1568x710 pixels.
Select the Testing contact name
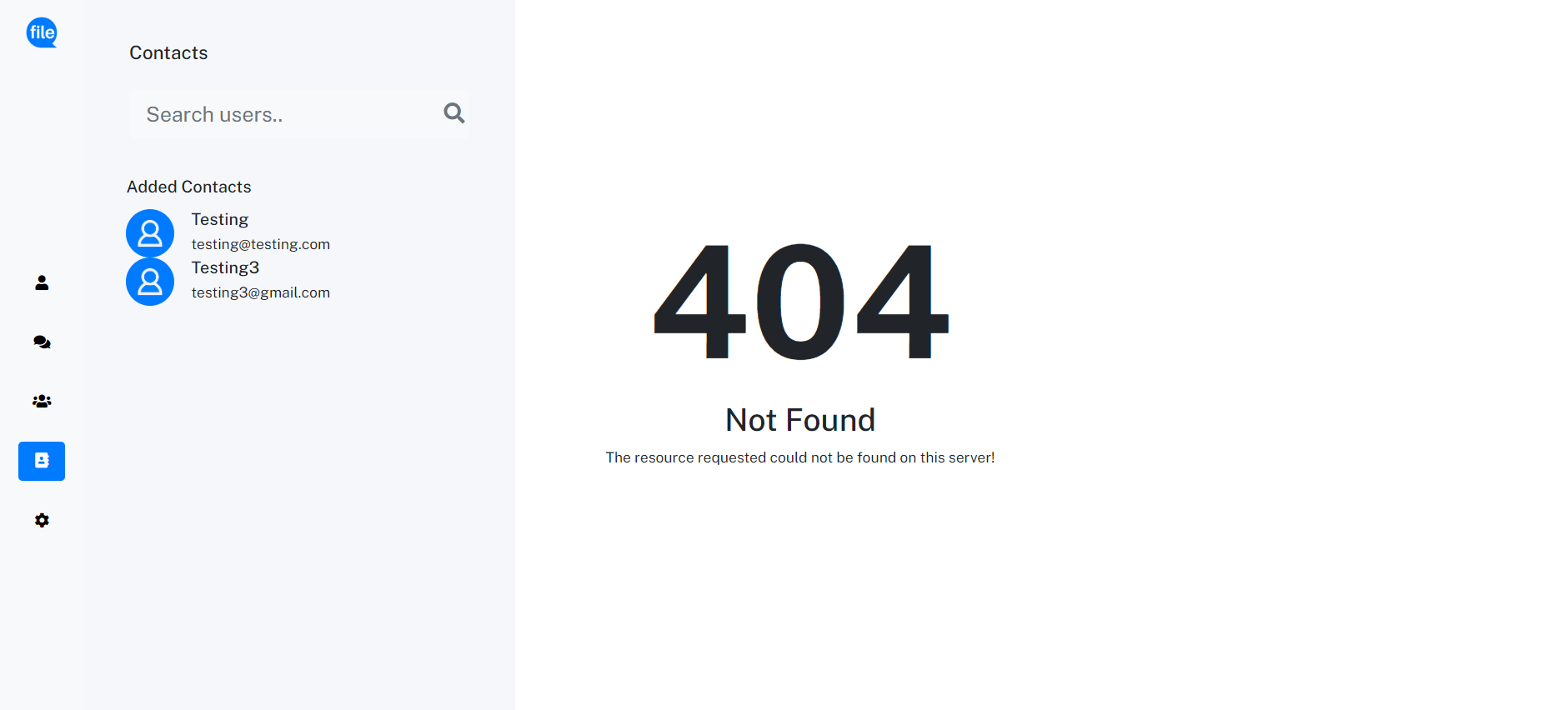click(x=220, y=219)
